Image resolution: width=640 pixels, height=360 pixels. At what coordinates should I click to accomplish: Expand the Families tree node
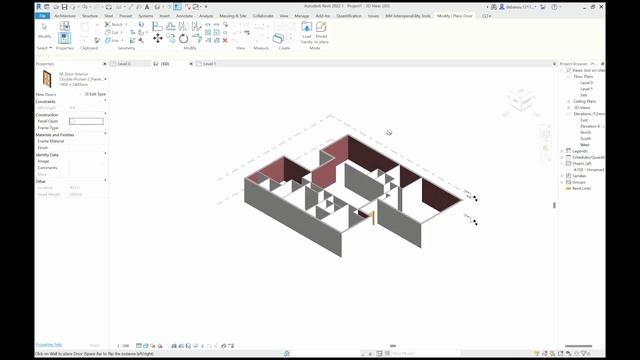coord(562,176)
